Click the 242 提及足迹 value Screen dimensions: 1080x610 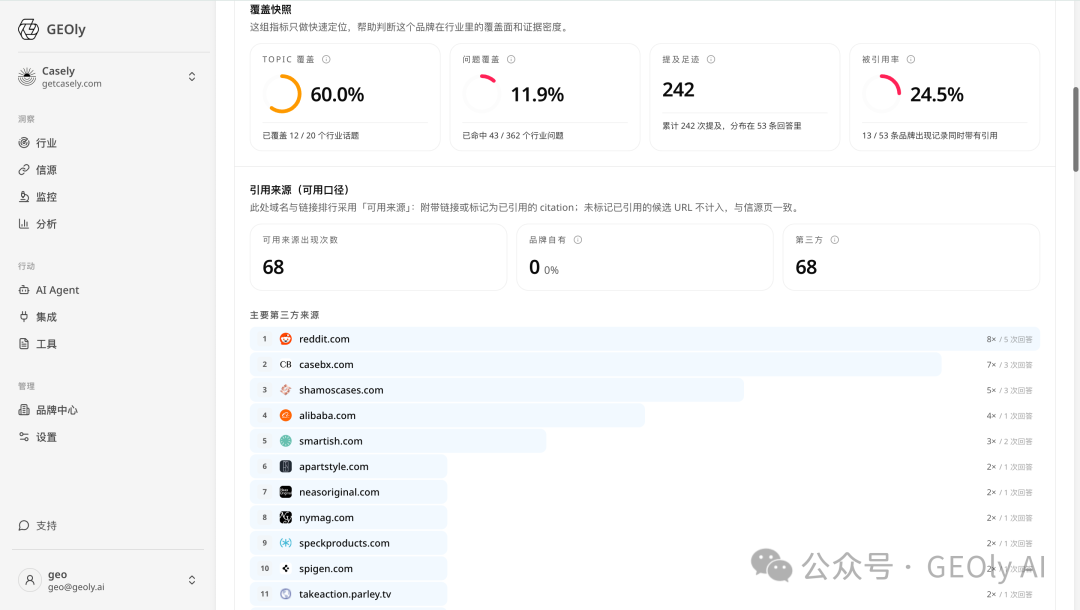[678, 90]
